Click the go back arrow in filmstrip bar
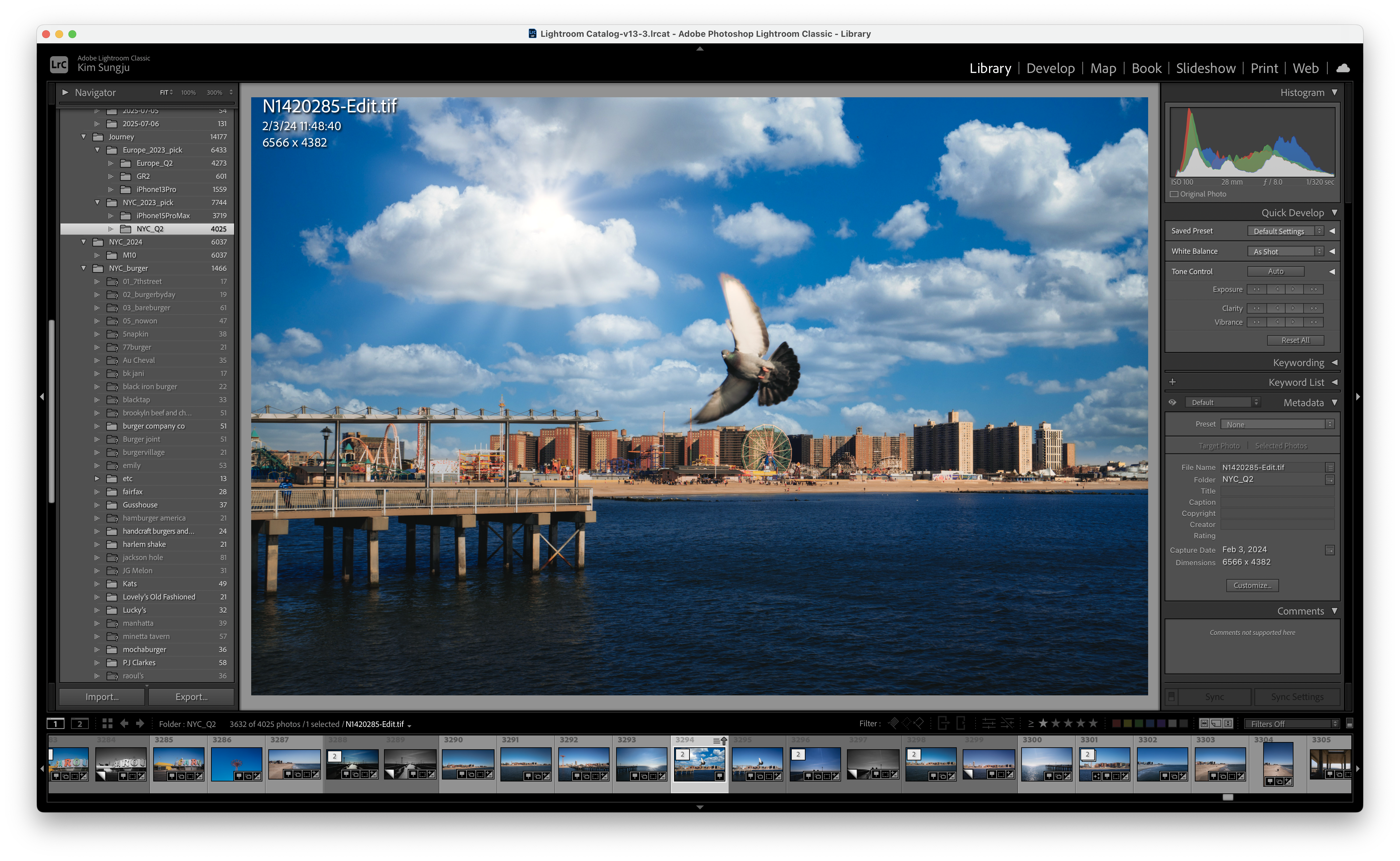The height and width of the screenshot is (861, 1400). click(x=124, y=723)
